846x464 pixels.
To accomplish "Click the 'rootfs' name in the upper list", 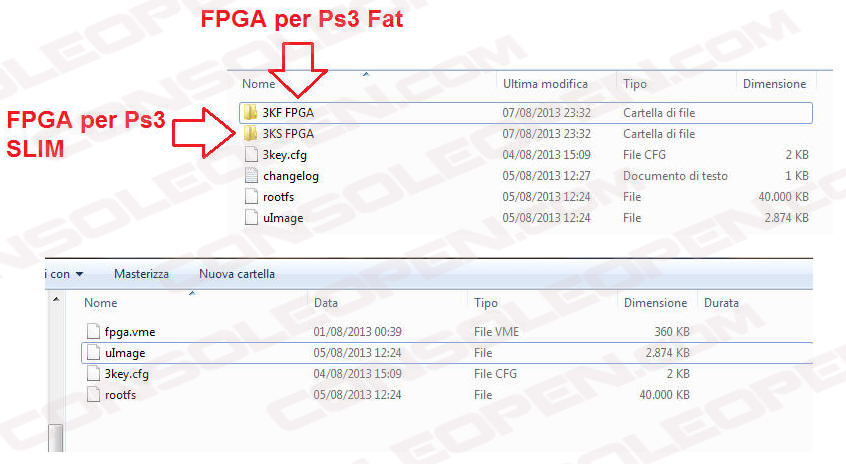I will coord(278,197).
